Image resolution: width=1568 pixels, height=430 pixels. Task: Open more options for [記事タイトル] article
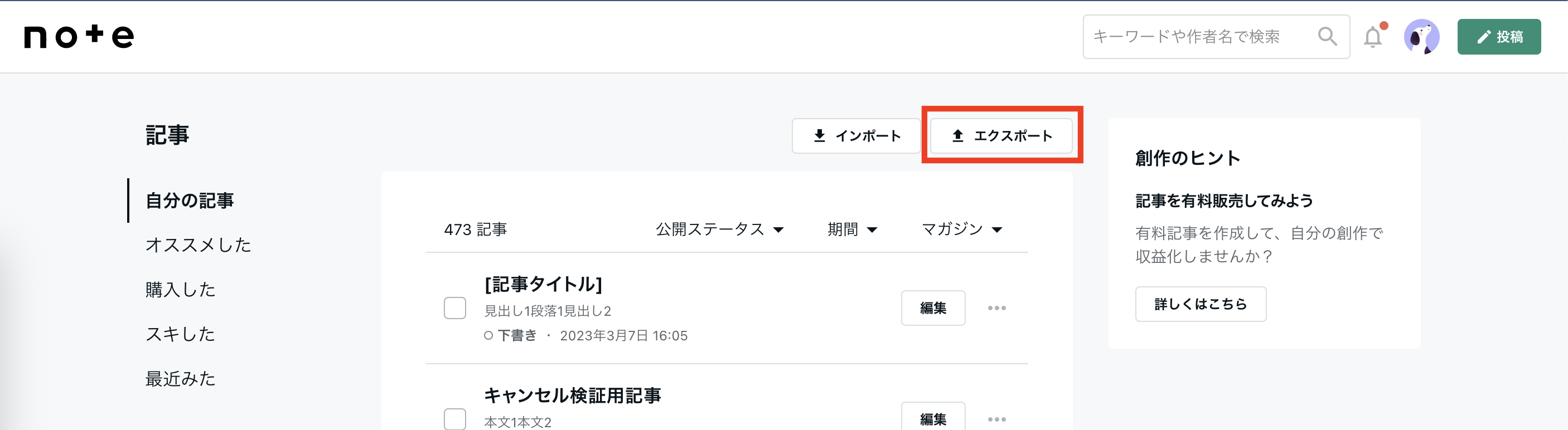click(x=996, y=308)
